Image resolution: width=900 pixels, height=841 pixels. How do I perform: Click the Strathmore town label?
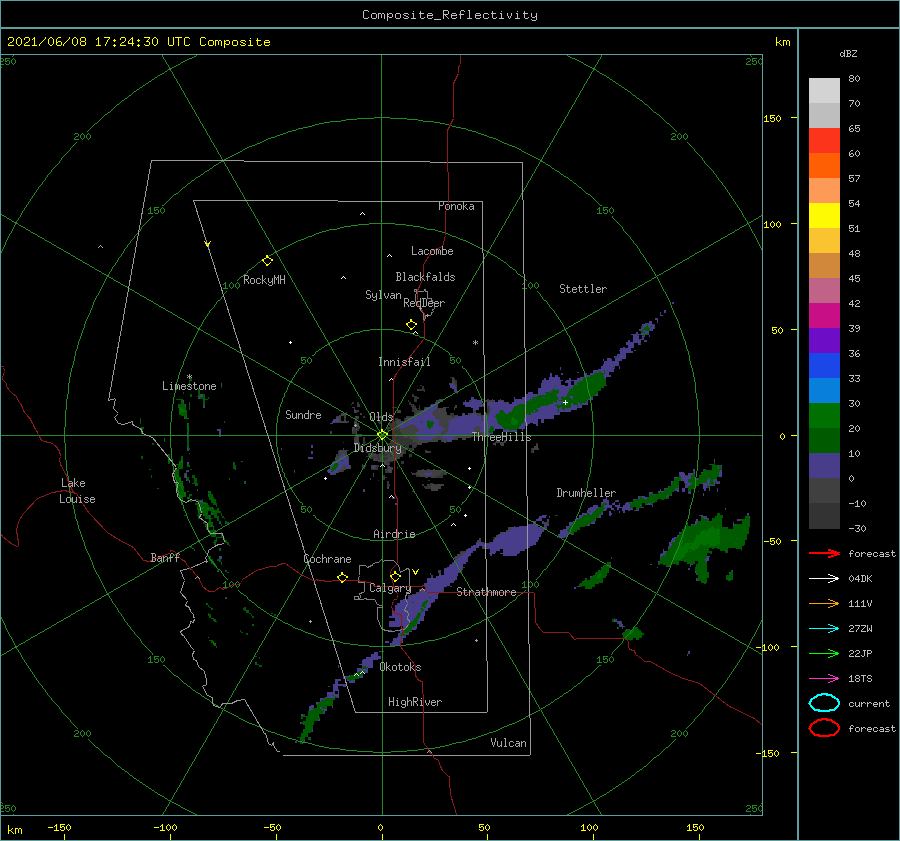(x=486, y=592)
